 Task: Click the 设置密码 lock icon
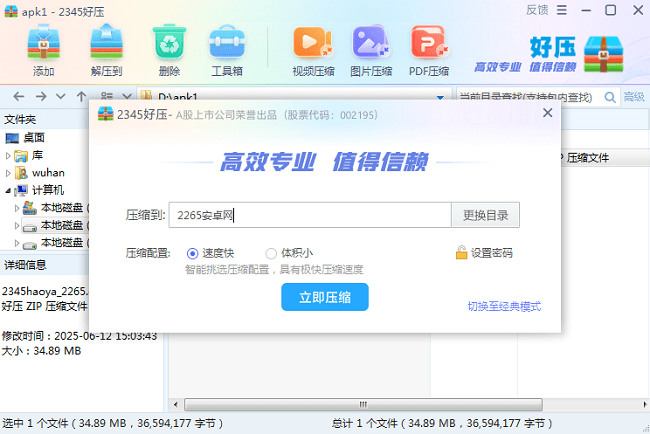[461, 253]
